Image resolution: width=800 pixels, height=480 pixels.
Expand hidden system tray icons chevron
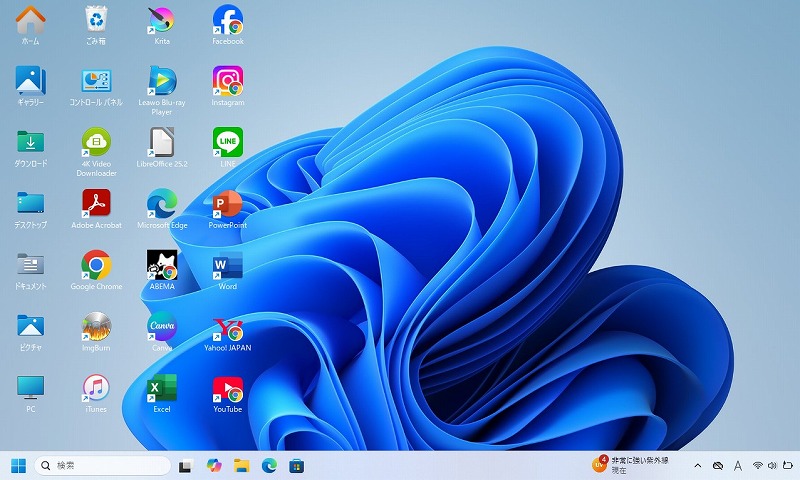coord(697,465)
